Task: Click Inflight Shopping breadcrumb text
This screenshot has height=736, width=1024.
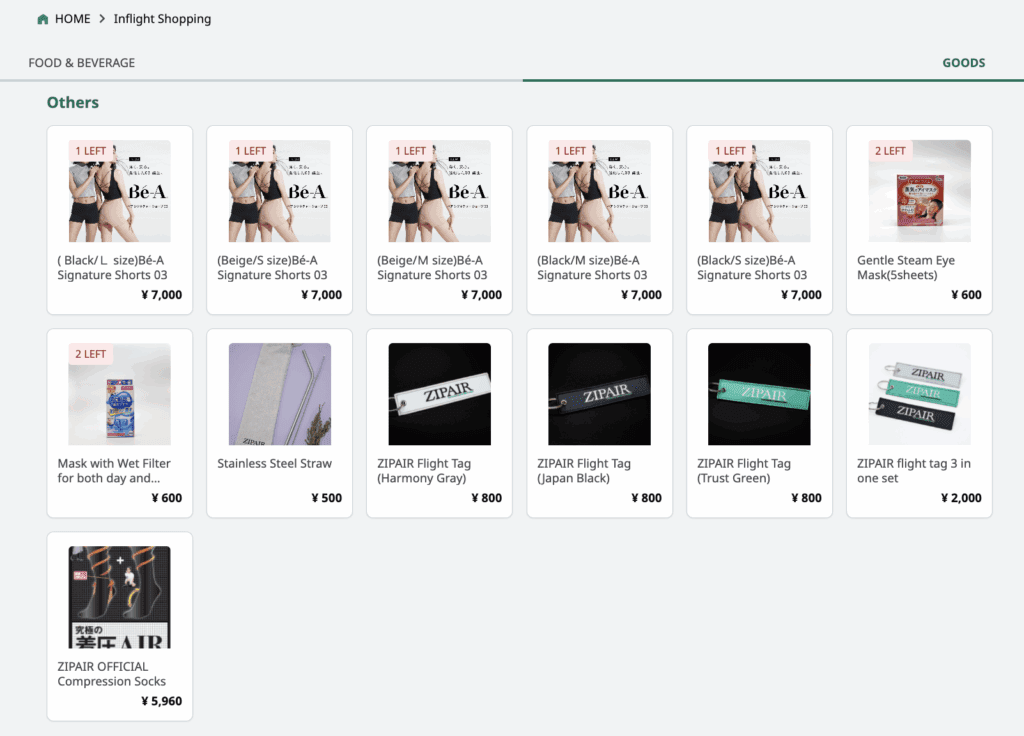Action: (x=162, y=19)
